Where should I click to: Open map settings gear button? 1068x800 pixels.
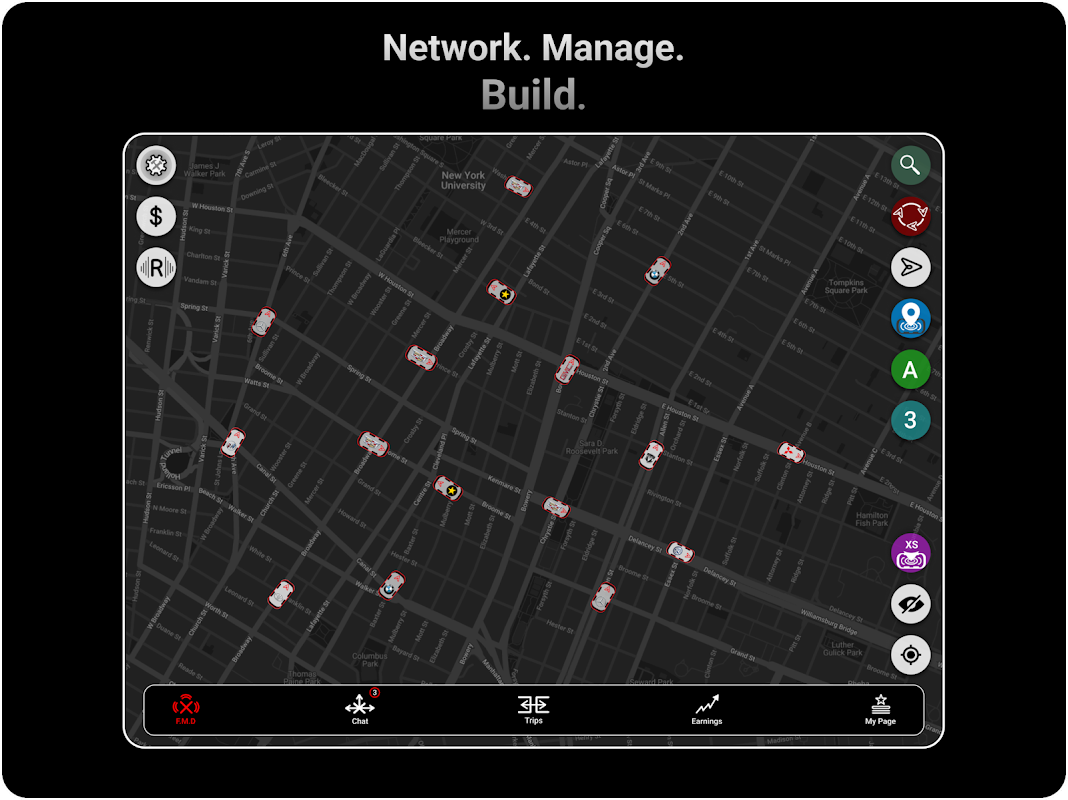(156, 165)
